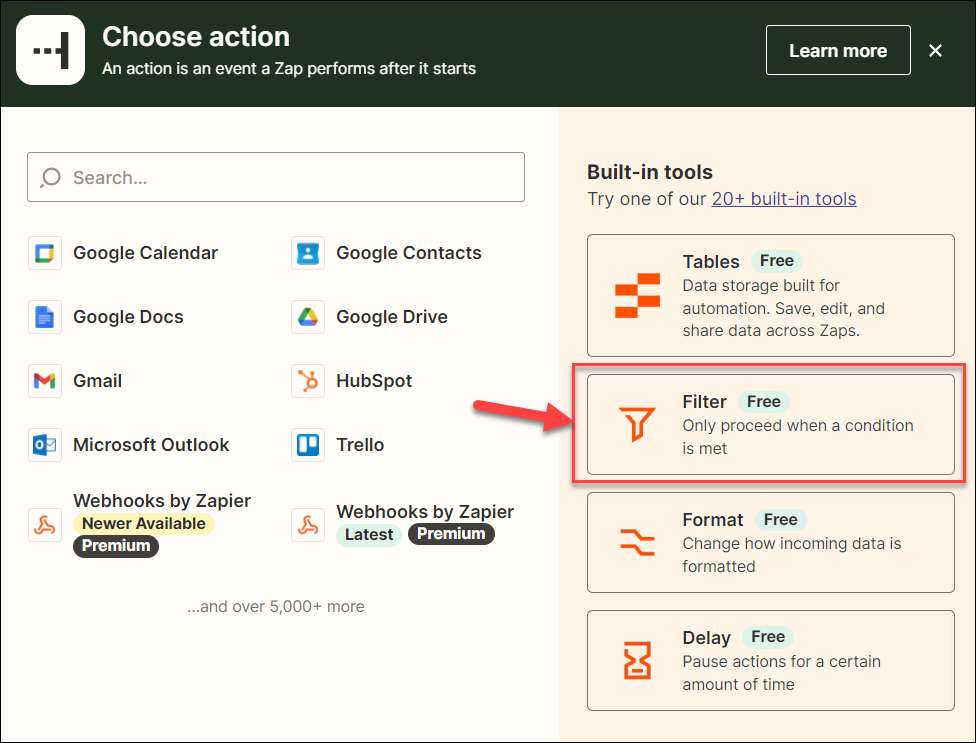Image resolution: width=976 pixels, height=743 pixels.
Task: Select Microsoft Outlook label
Action: 151,445
